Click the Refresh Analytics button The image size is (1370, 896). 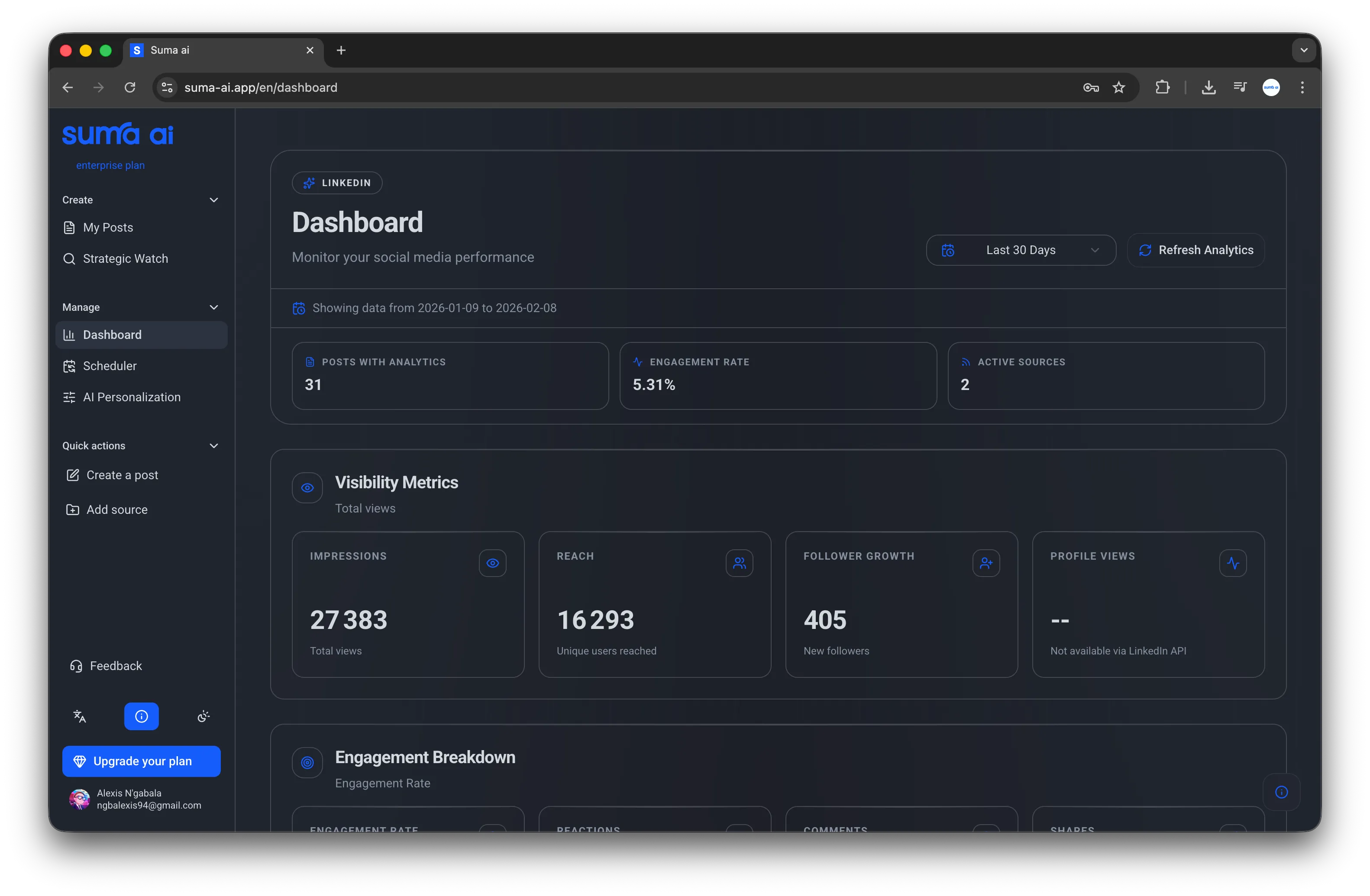(1196, 250)
